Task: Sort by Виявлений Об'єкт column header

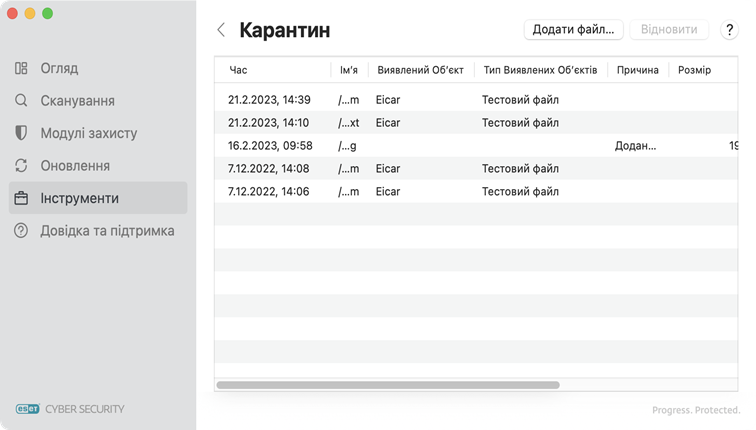Action: pos(420,70)
